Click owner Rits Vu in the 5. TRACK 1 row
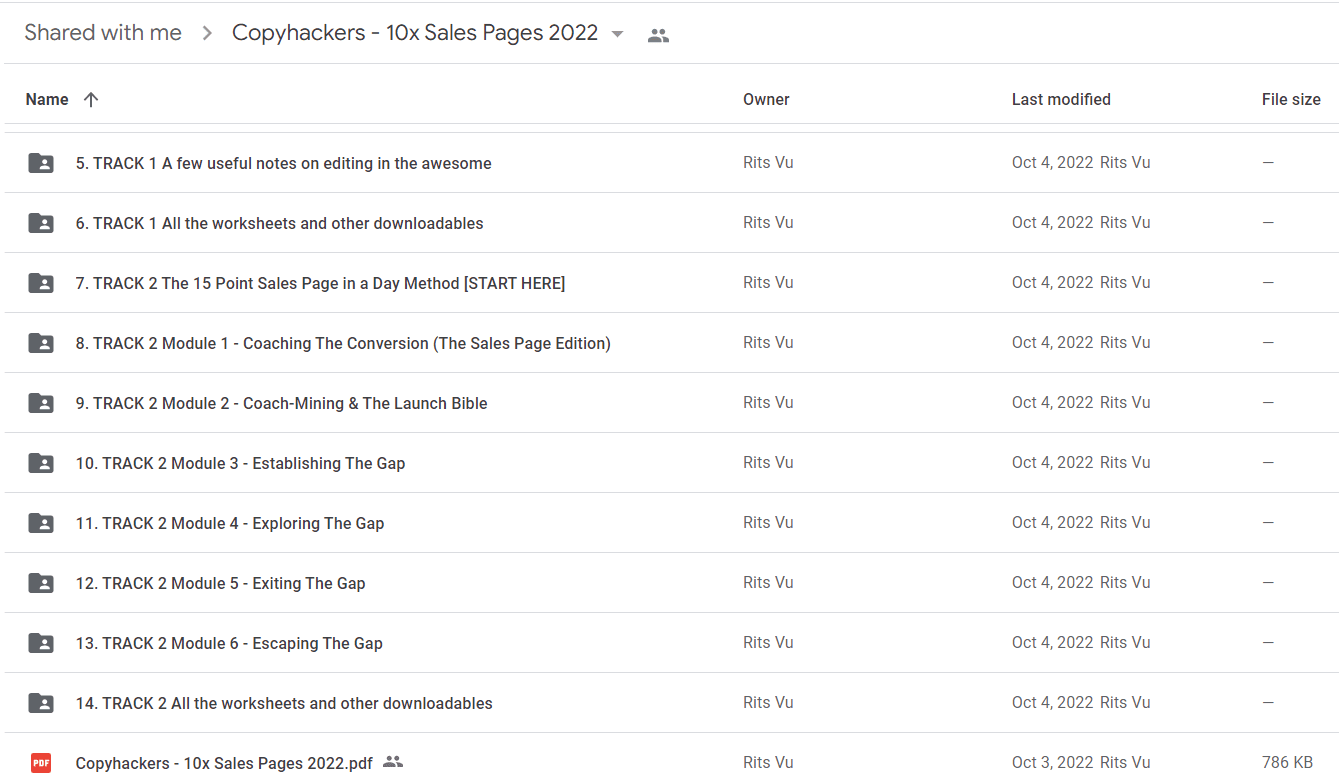1339x783 pixels. pos(768,163)
